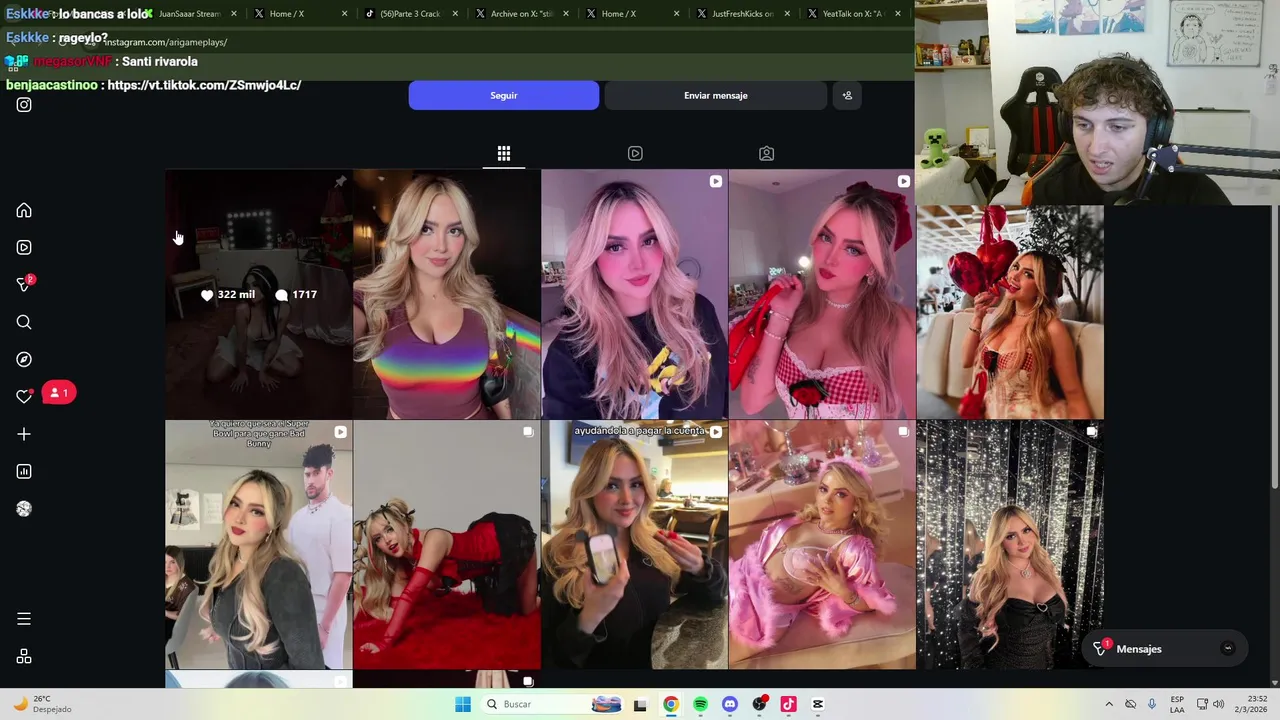Open Explore compass icon in sidebar
Screen dimensions: 1280x720
[24, 359]
